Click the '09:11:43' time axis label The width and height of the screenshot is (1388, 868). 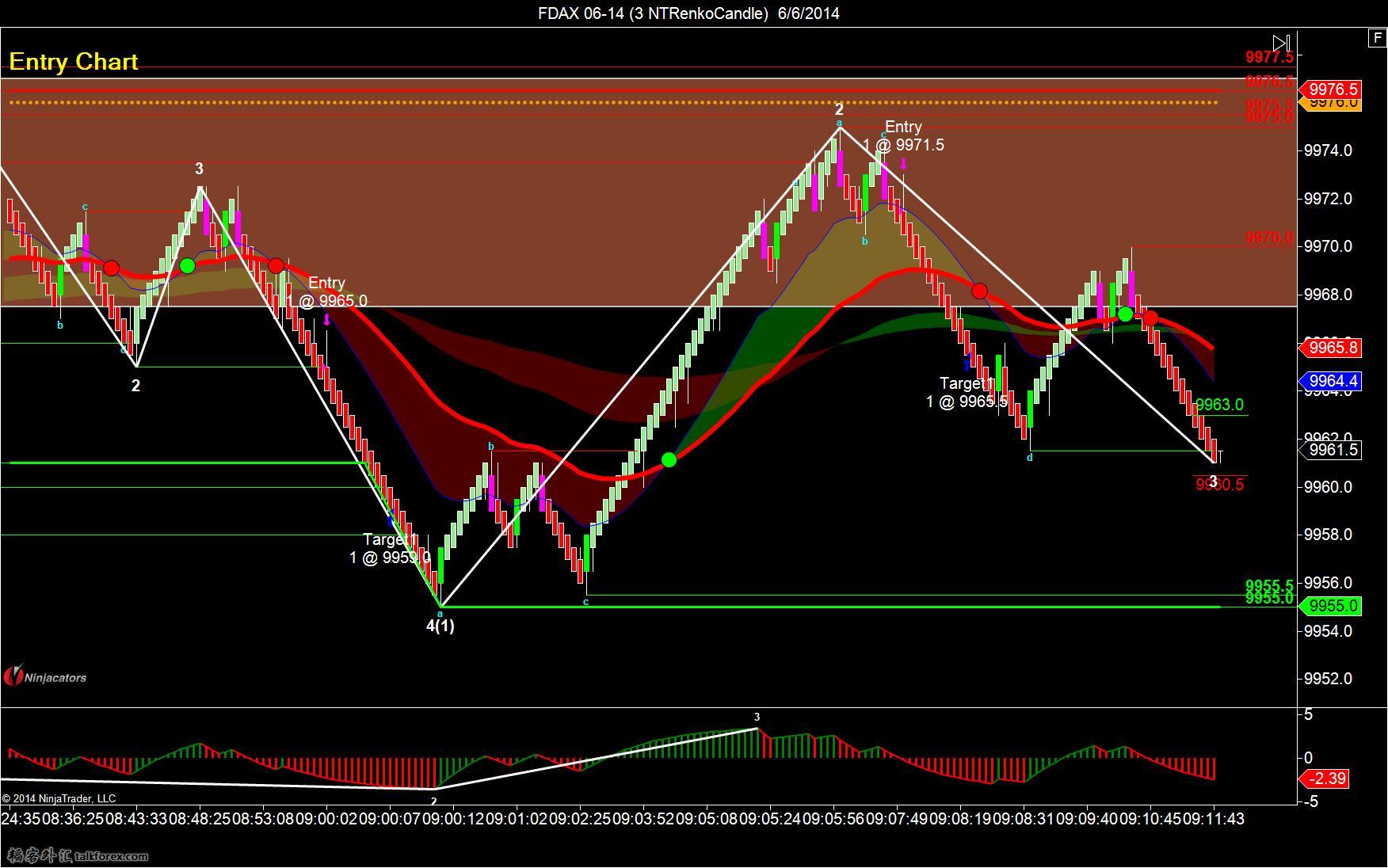tap(1214, 818)
